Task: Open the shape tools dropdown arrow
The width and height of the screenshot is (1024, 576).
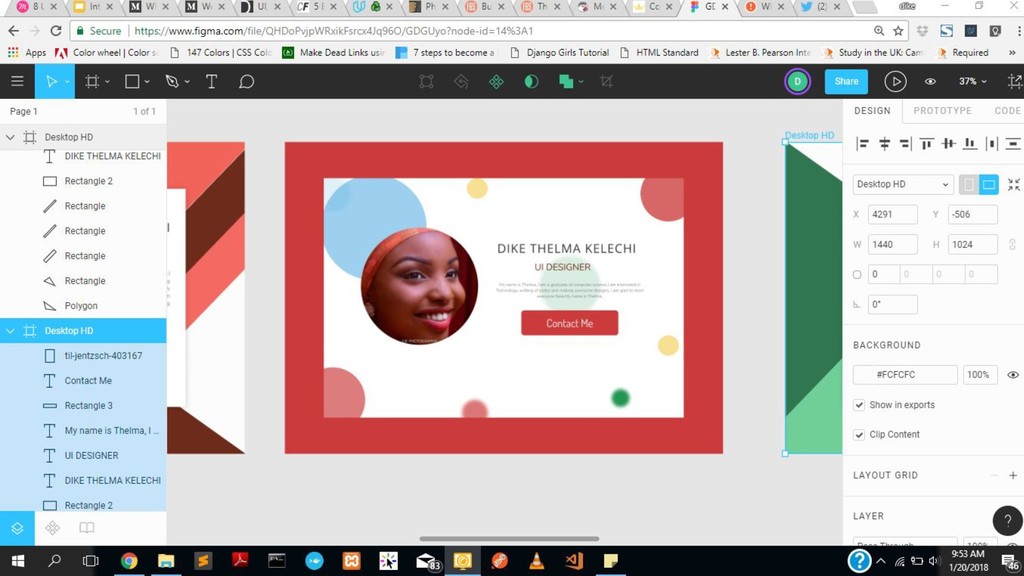Action: pos(148,82)
